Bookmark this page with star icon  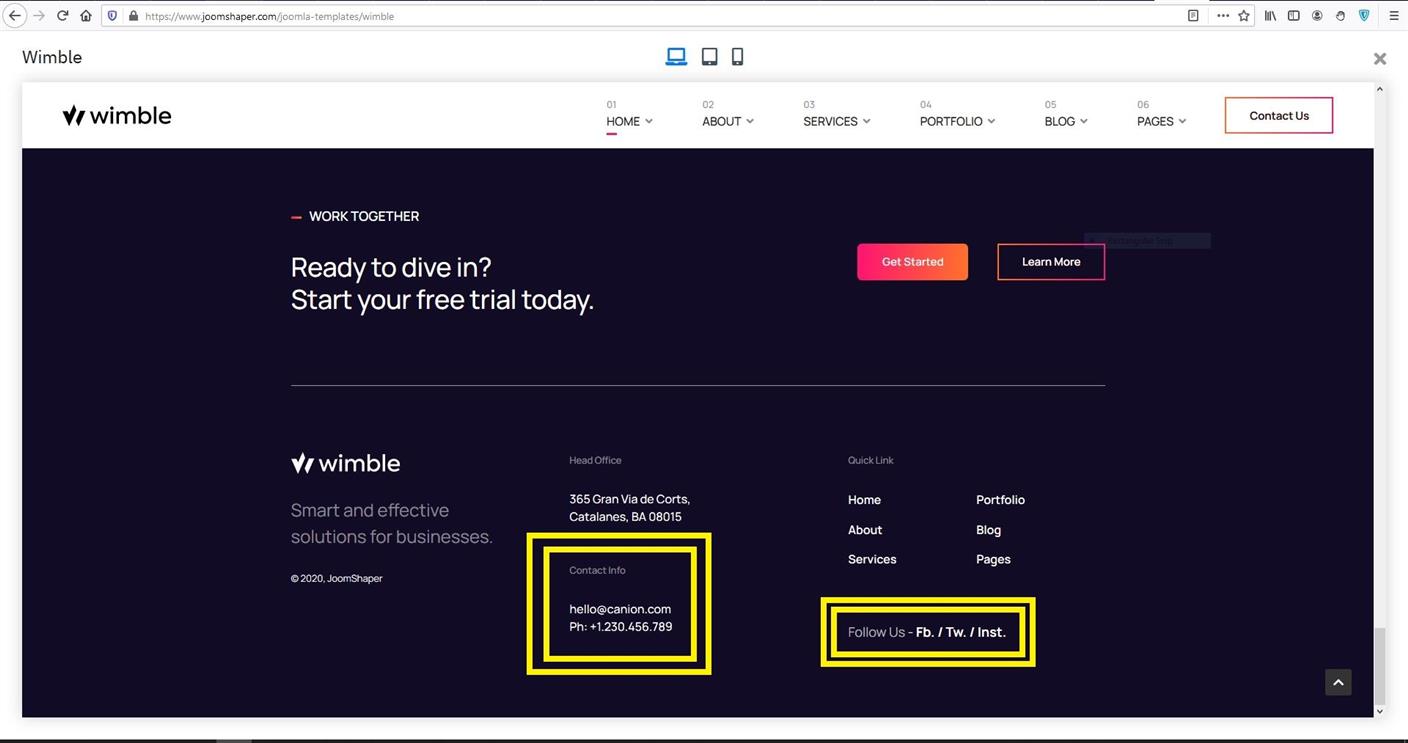click(x=1244, y=16)
